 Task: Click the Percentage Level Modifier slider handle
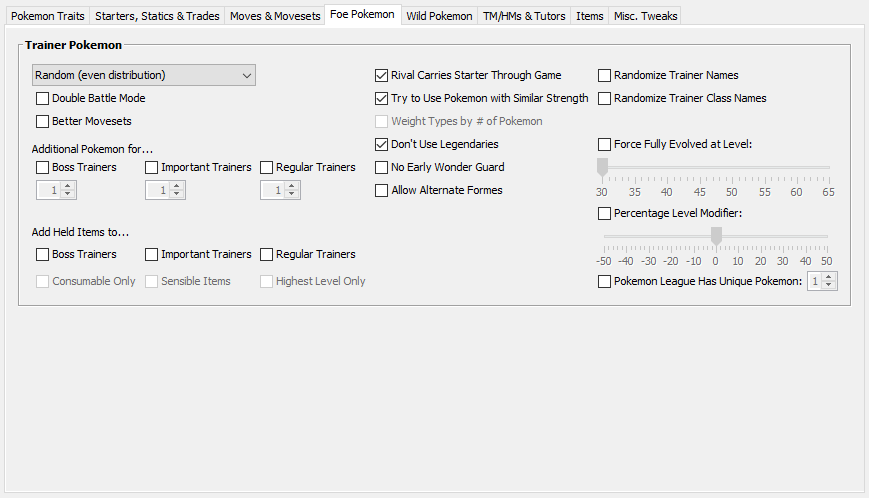[716, 236]
